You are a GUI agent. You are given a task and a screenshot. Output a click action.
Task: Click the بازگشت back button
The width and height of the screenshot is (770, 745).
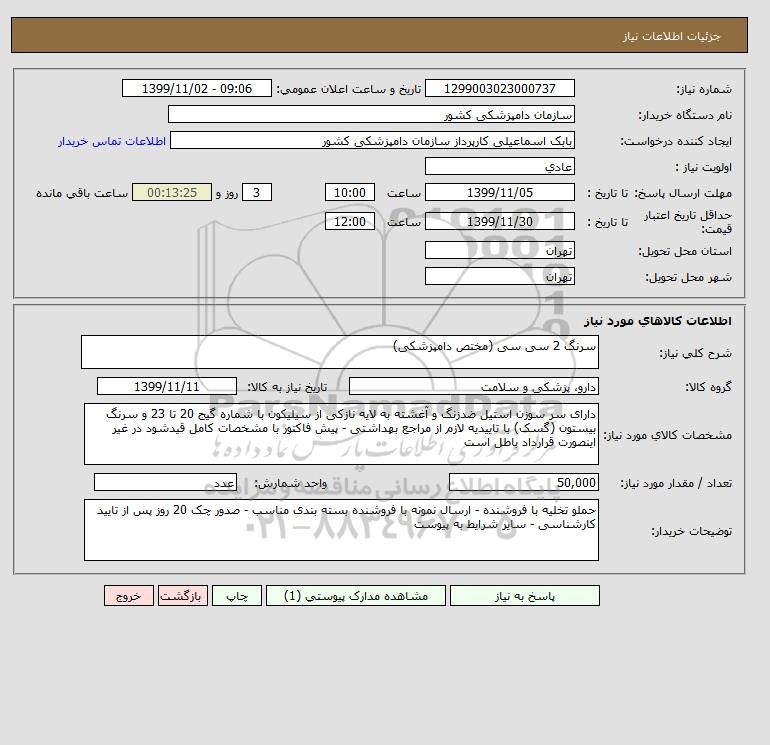point(183,596)
